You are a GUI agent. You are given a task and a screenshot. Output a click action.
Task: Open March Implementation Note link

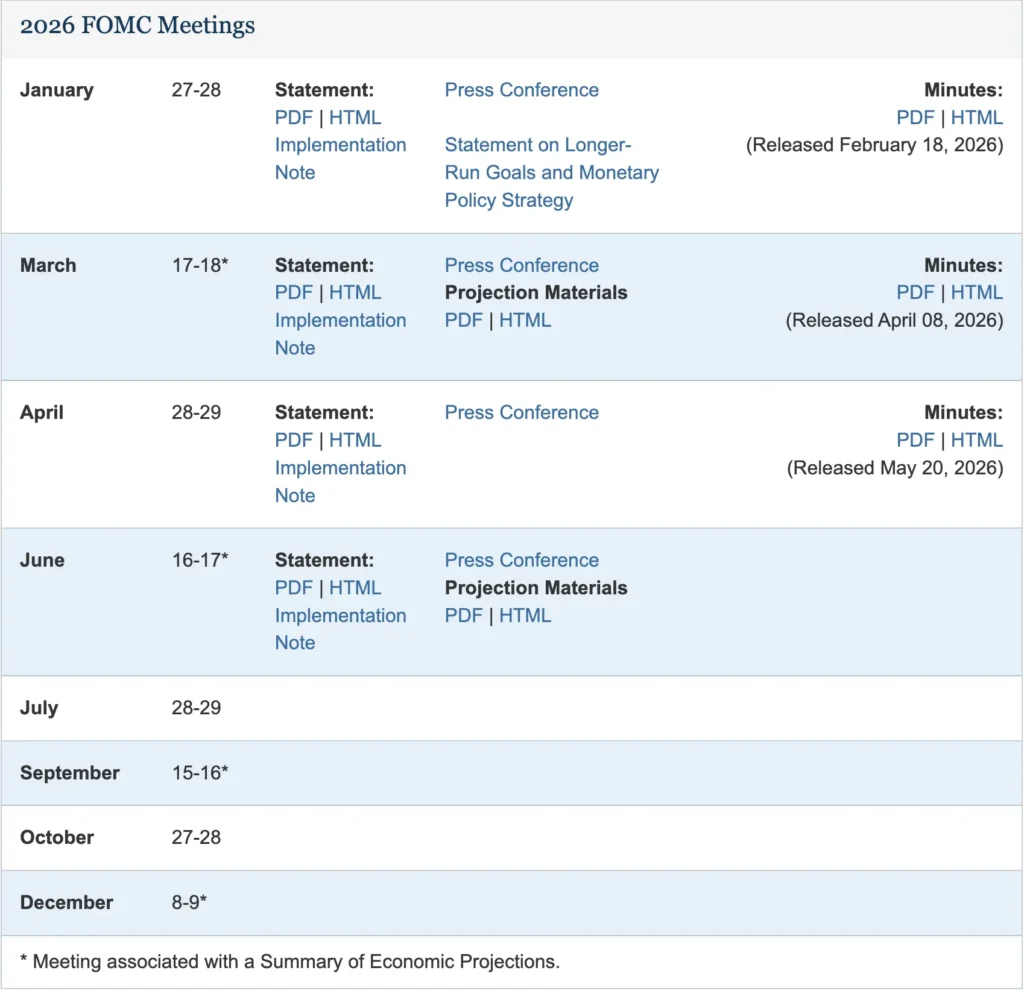[x=340, y=334]
